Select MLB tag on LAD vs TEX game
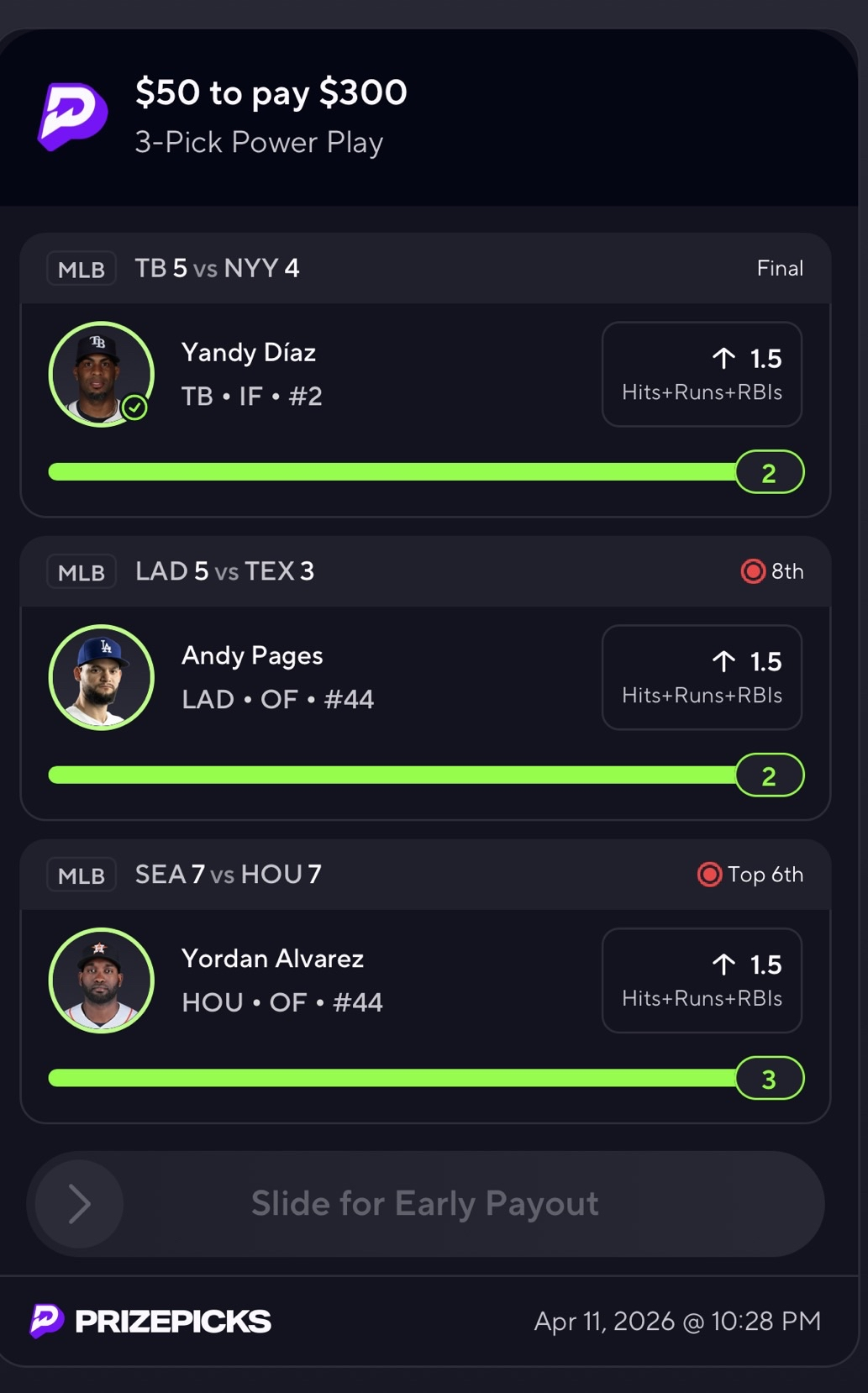This screenshot has width=868, height=1393. click(x=81, y=572)
